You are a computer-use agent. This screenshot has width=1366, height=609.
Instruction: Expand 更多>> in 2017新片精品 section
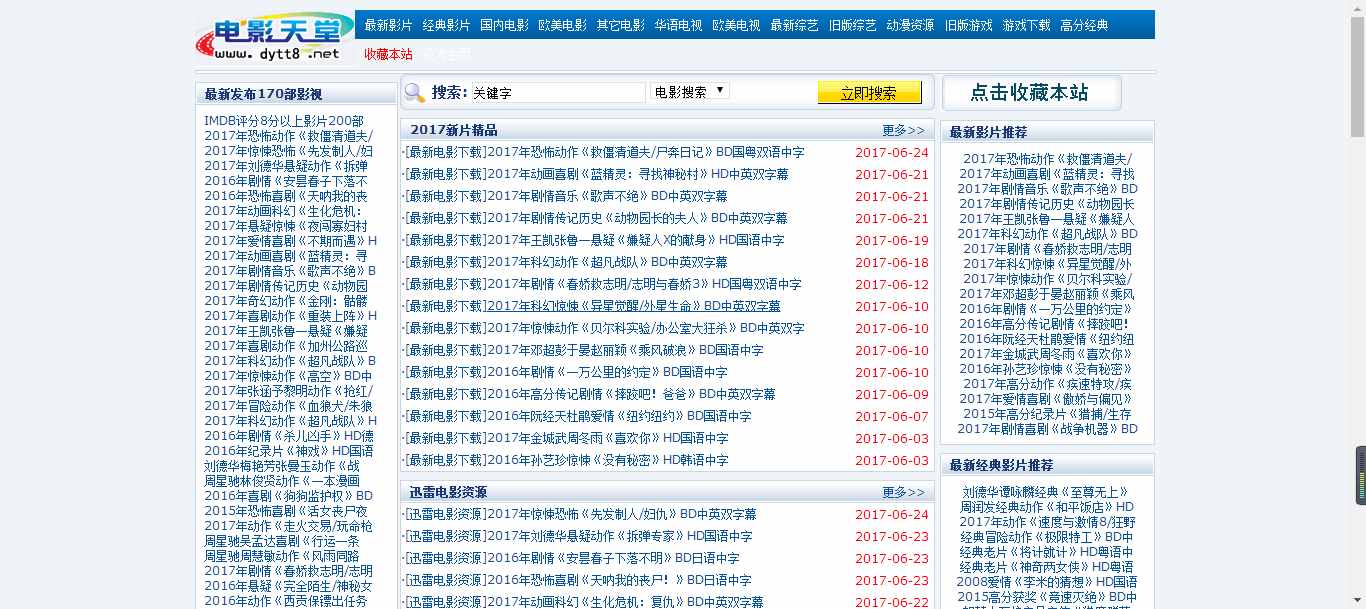point(903,130)
